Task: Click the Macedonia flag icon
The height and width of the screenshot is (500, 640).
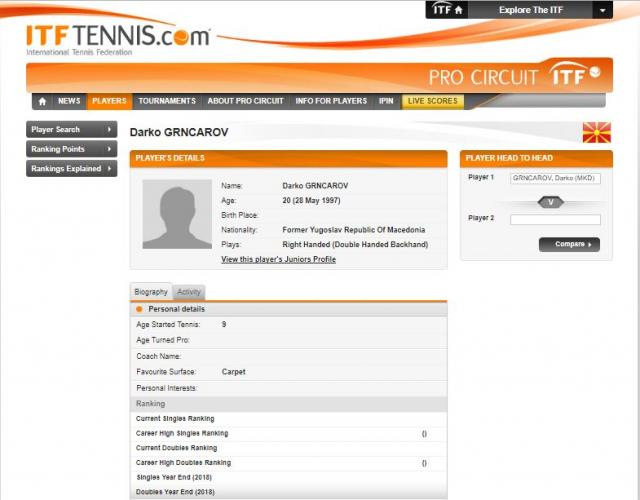Action: point(597,132)
